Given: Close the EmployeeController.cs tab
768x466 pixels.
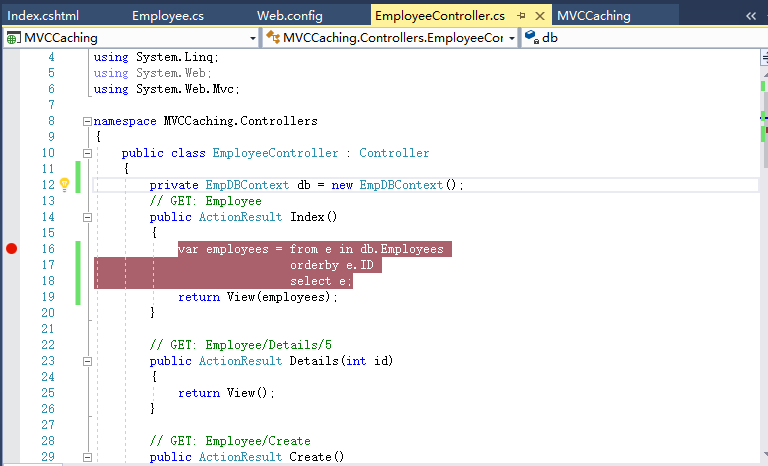Looking at the screenshot, I should [540, 16].
